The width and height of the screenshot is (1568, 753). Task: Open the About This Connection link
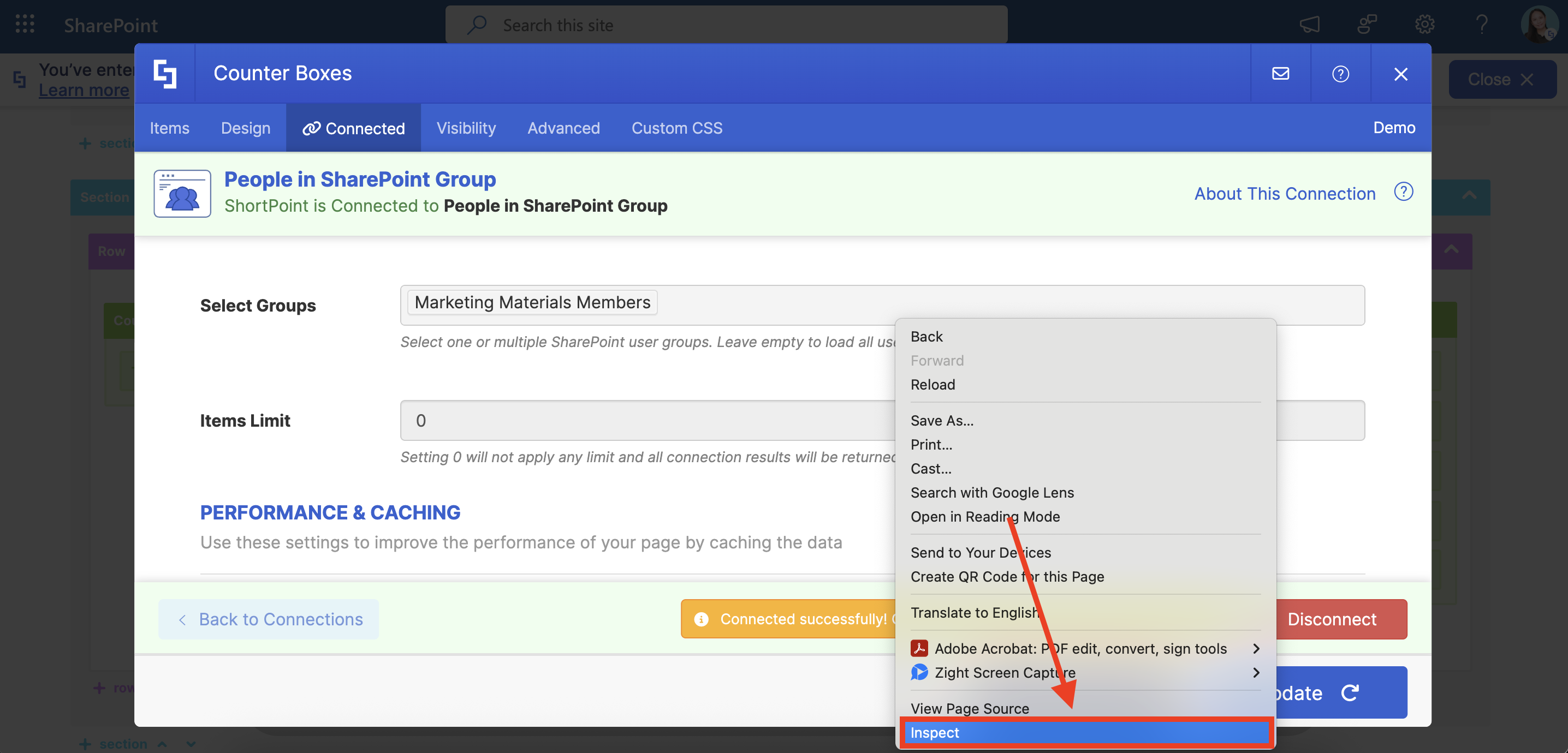click(x=1284, y=193)
